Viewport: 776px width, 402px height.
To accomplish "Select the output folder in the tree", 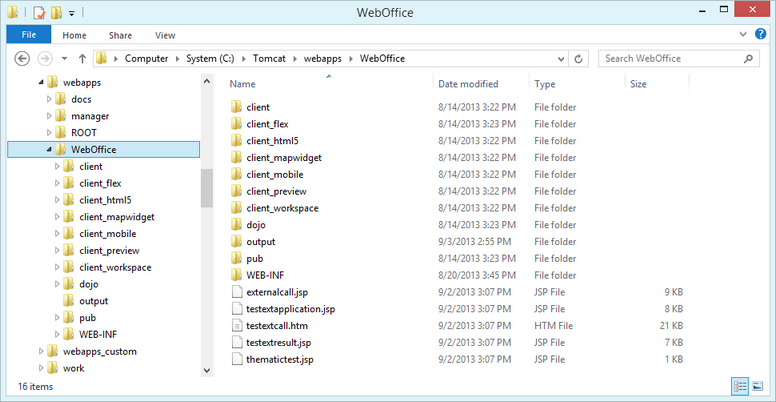I will point(94,301).
